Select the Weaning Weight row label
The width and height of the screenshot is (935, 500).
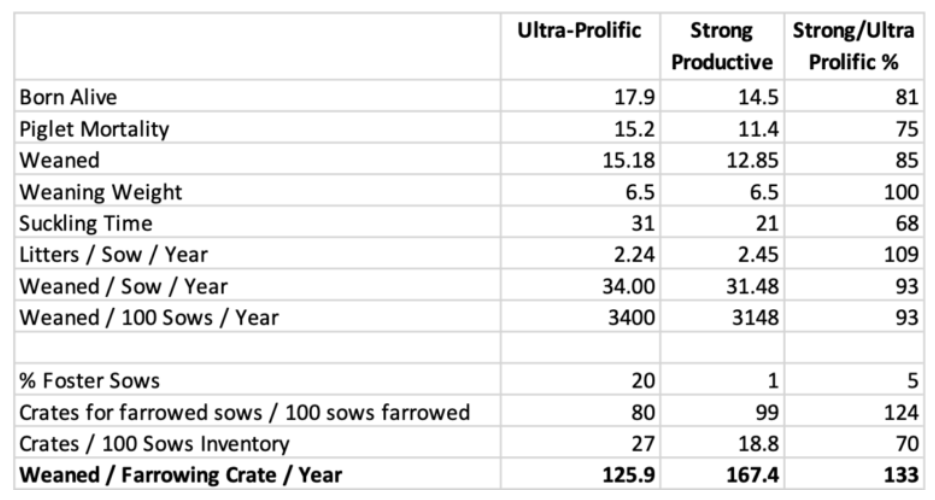point(100,192)
